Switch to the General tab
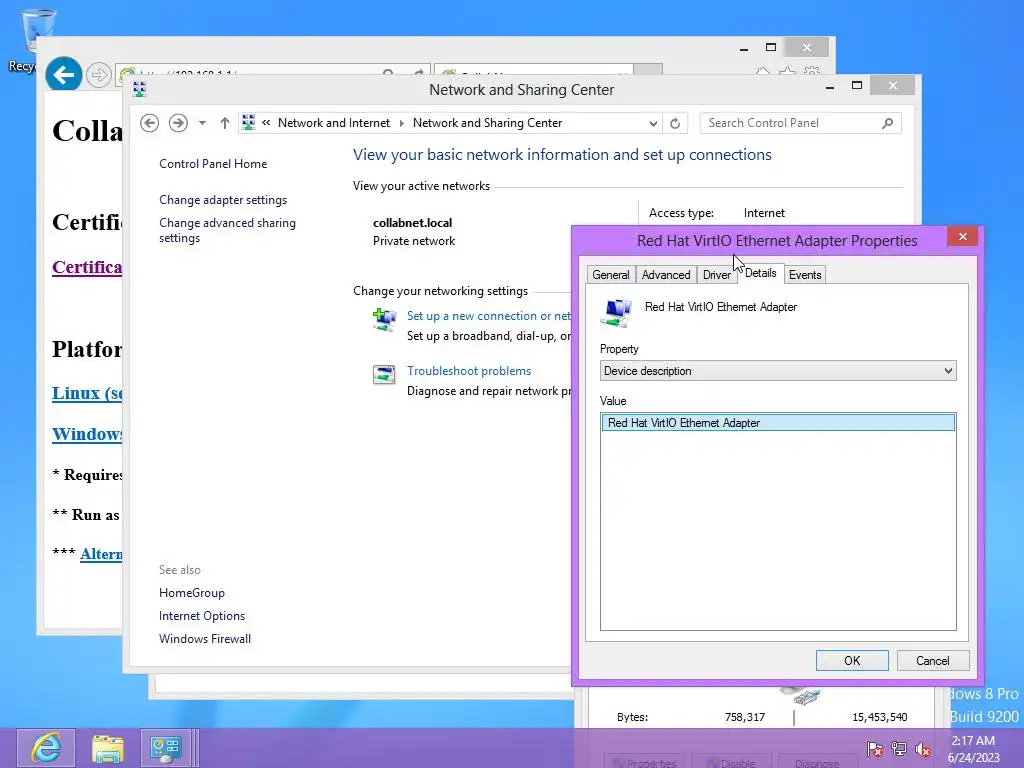 (x=611, y=275)
